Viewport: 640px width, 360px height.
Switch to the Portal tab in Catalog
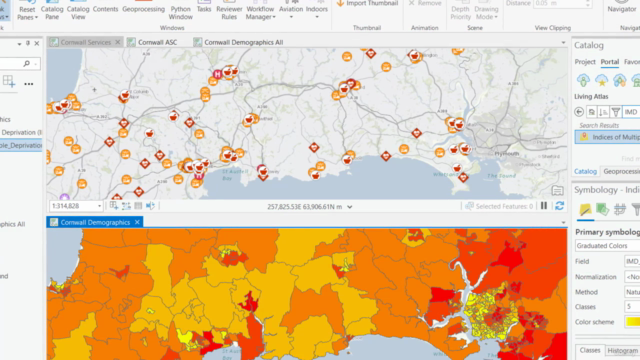[609, 62]
